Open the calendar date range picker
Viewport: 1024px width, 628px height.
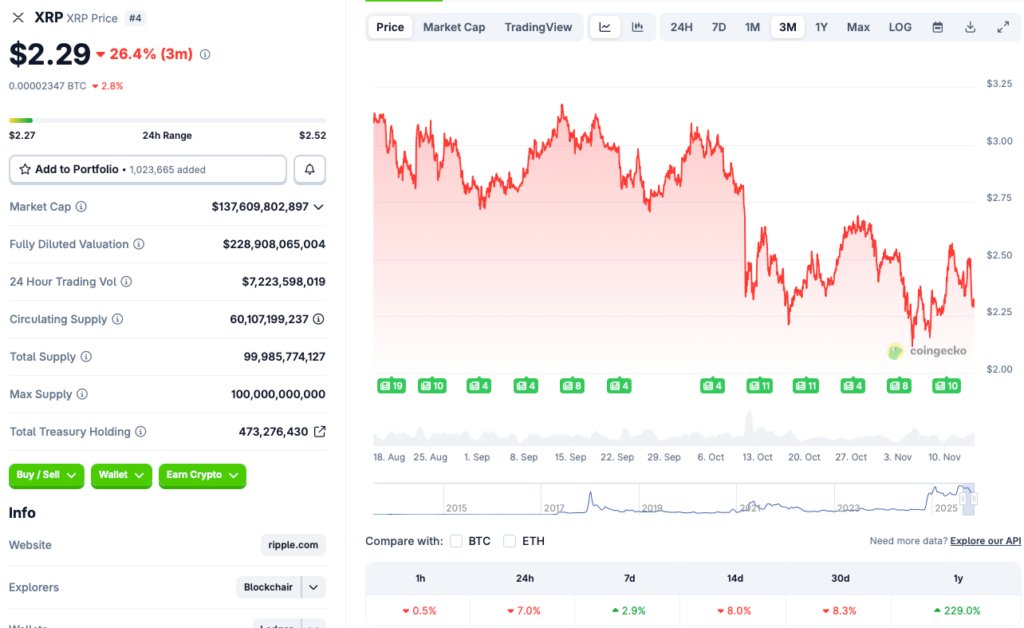937,26
